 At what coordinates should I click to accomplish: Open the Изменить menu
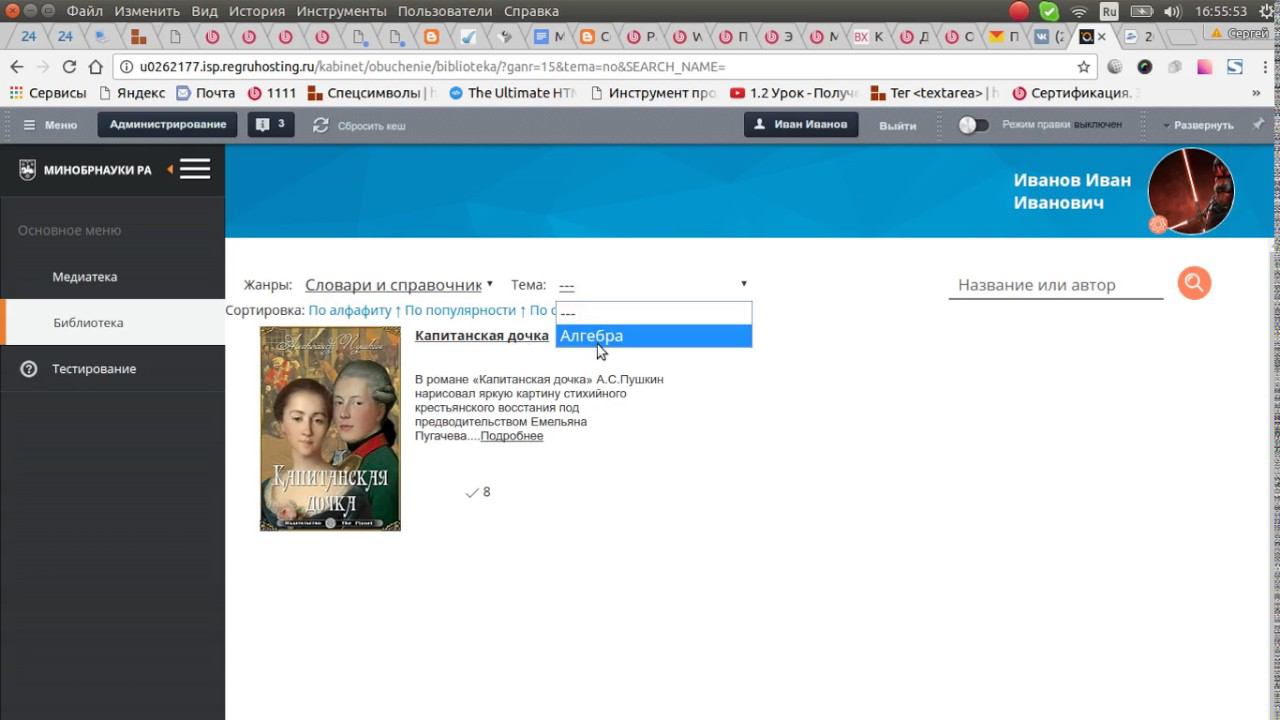(x=147, y=11)
